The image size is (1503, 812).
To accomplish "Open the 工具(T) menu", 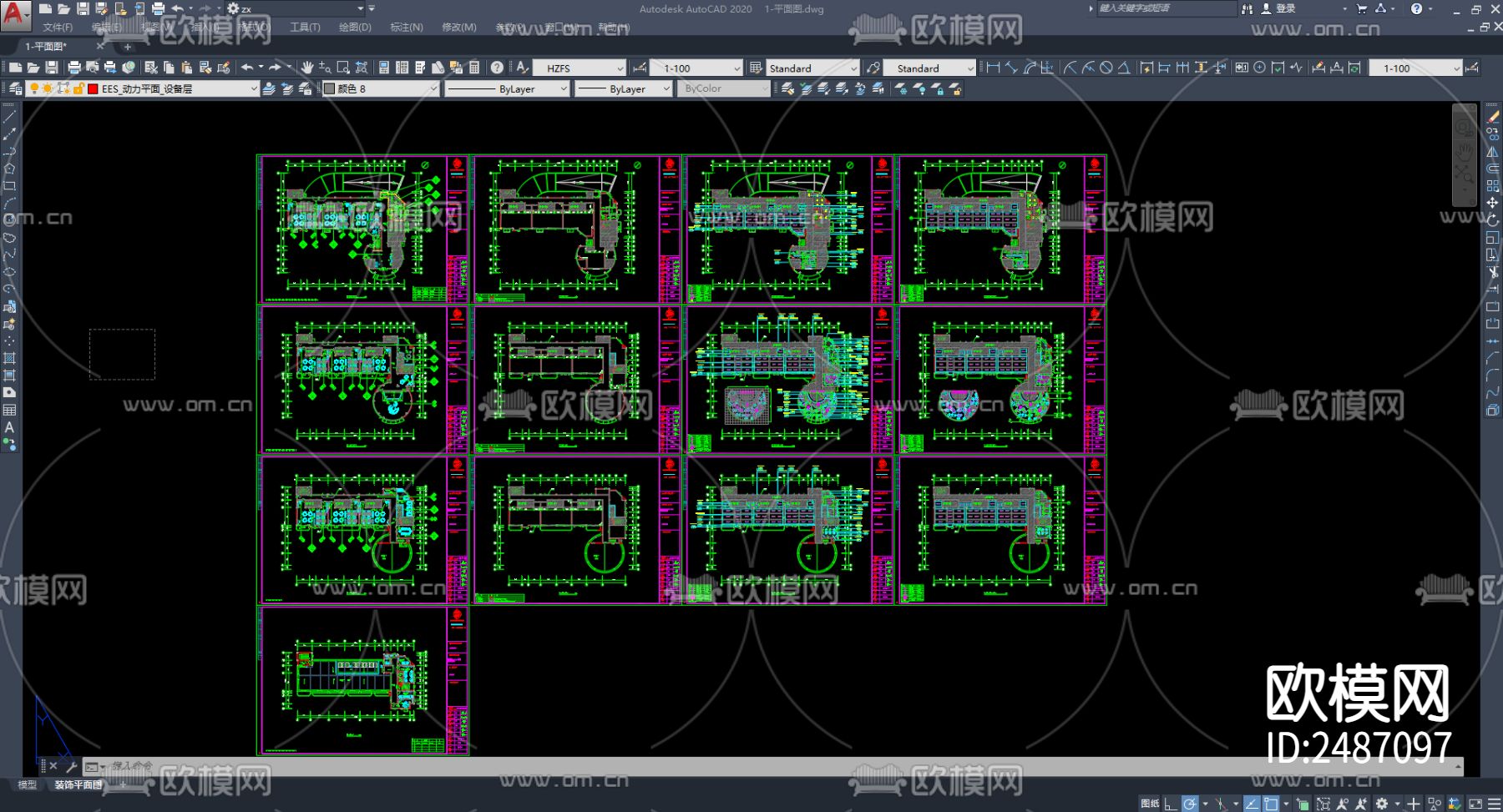I will tap(305, 28).
